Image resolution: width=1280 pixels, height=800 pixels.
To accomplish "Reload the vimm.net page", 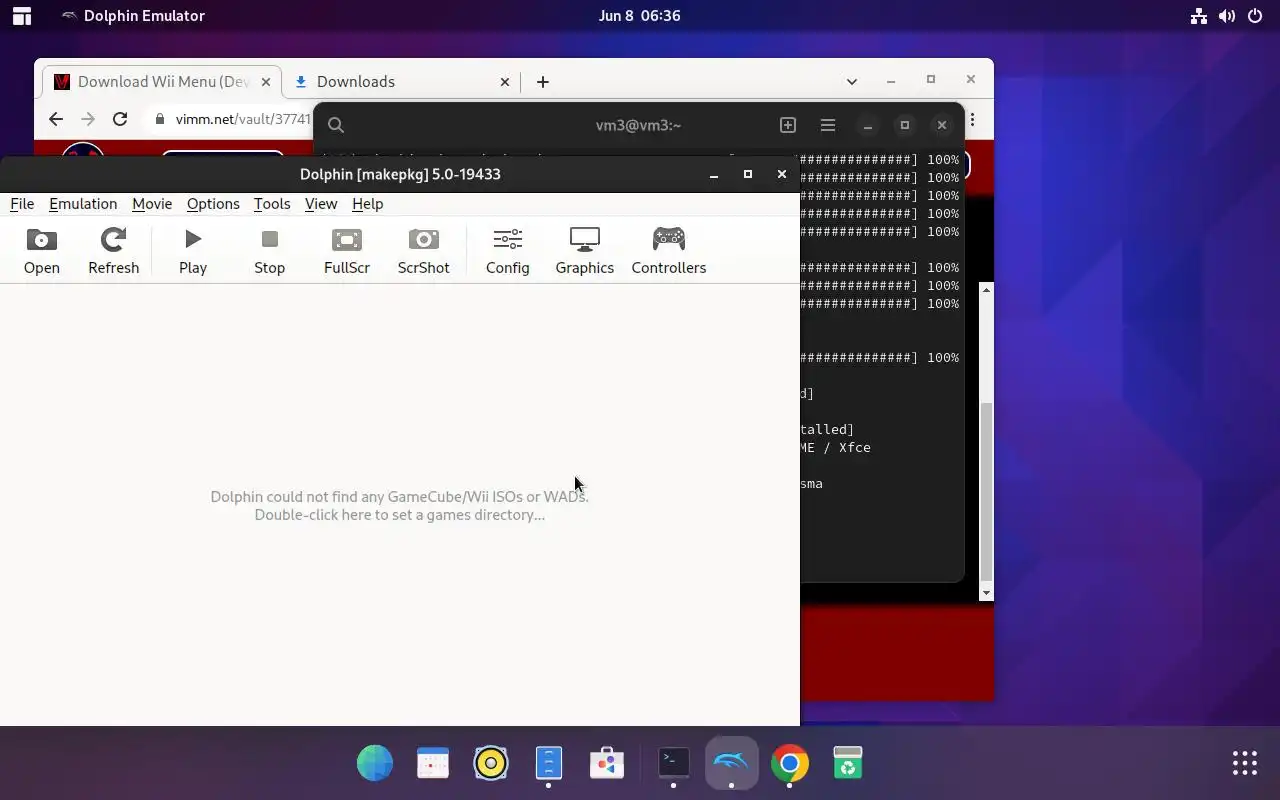I will (120, 119).
